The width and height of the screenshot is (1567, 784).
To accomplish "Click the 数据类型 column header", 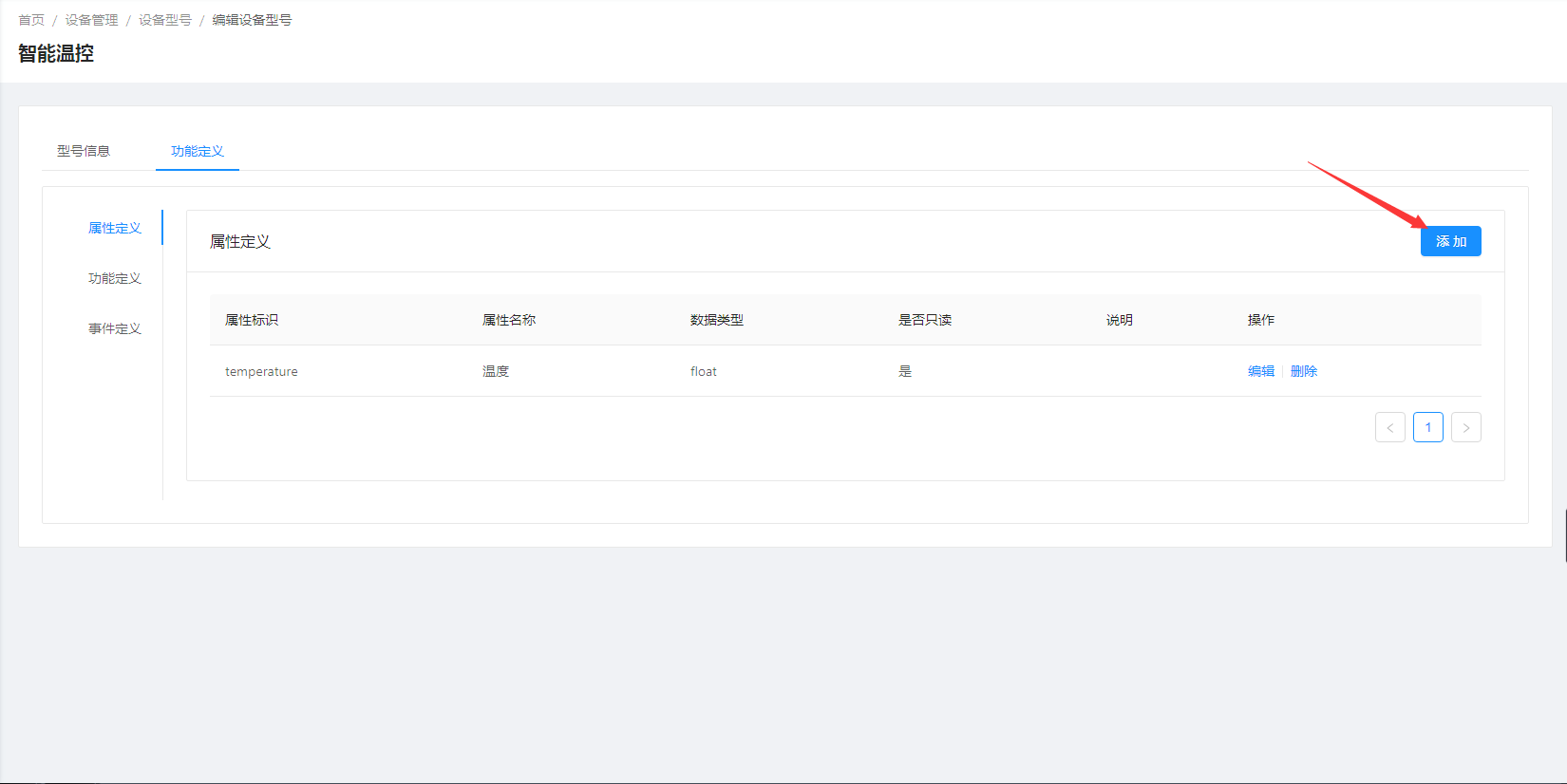I will click(x=716, y=320).
